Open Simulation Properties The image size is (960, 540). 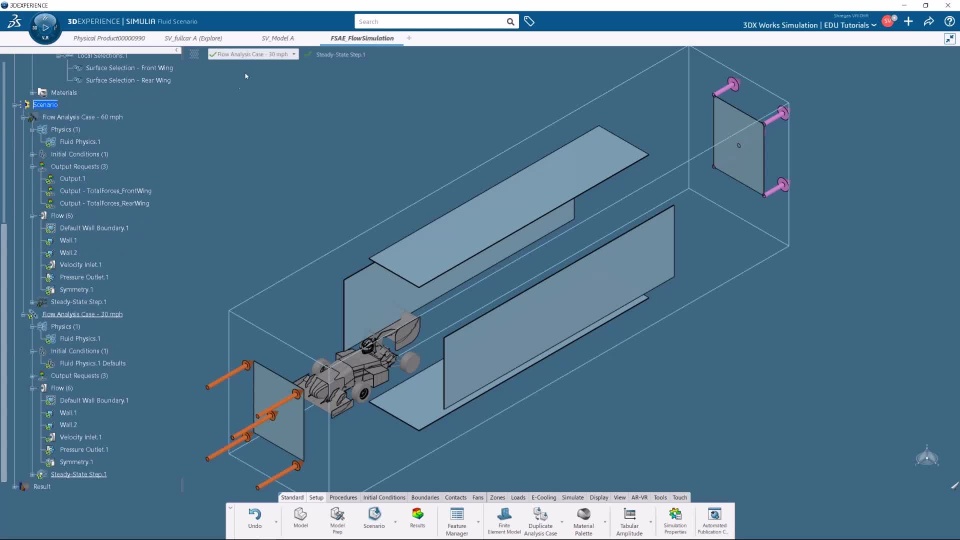675,521
